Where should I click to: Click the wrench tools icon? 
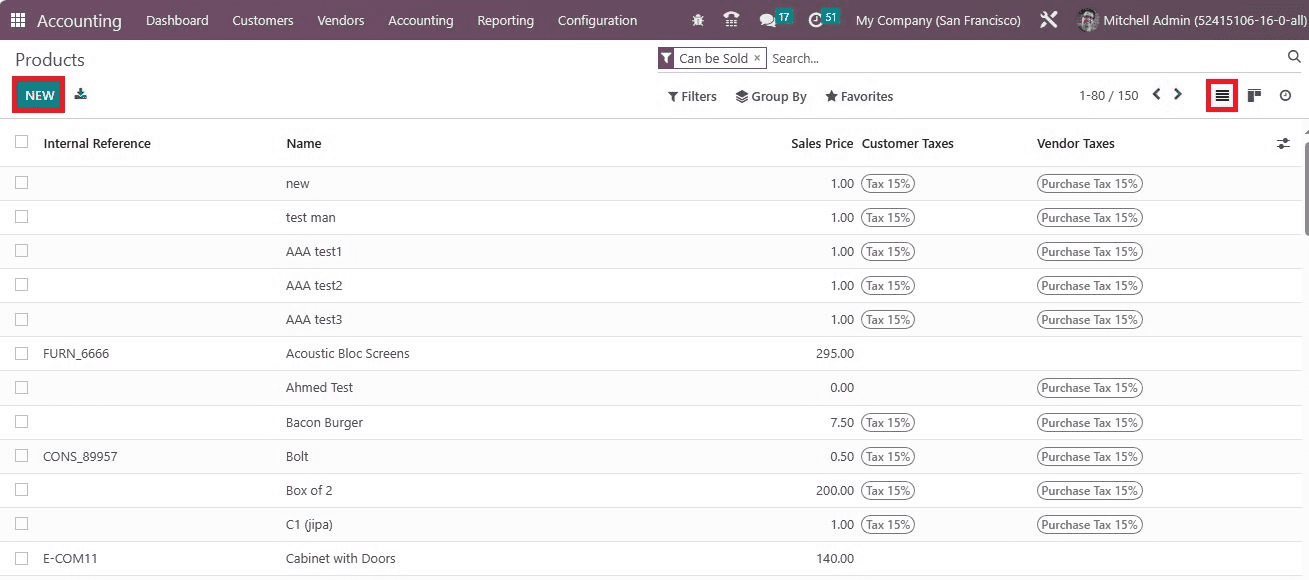coord(1048,20)
